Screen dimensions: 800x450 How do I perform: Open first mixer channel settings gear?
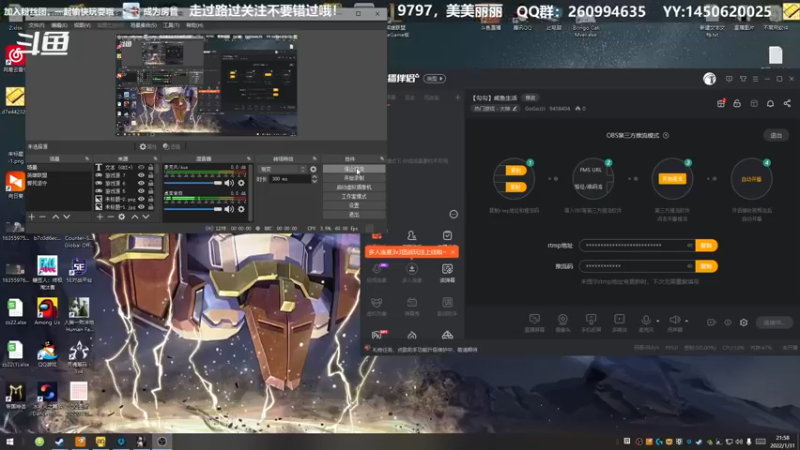[x=241, y=183]
